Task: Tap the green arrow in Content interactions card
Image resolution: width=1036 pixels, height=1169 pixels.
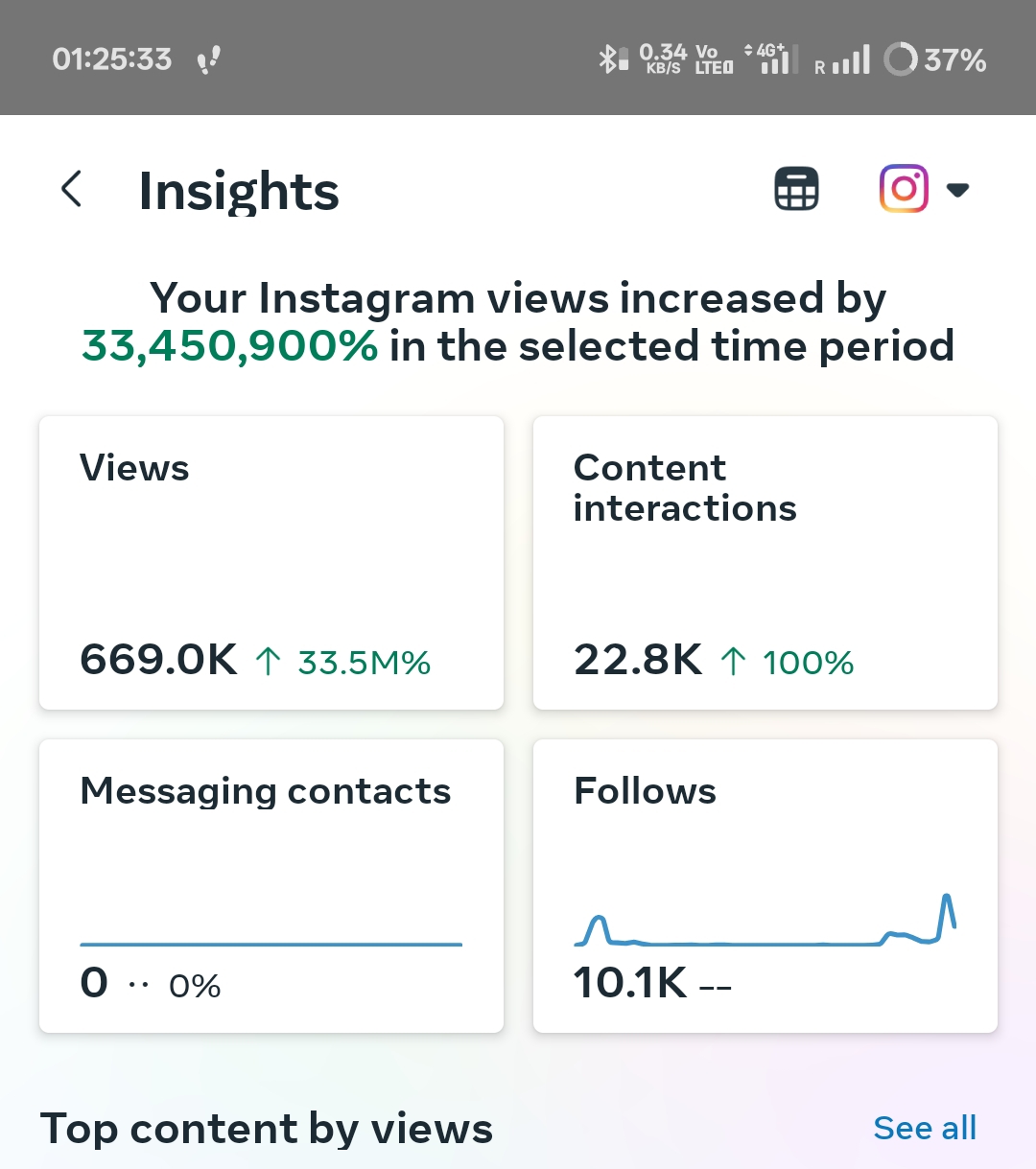Action: coord(734,661)
